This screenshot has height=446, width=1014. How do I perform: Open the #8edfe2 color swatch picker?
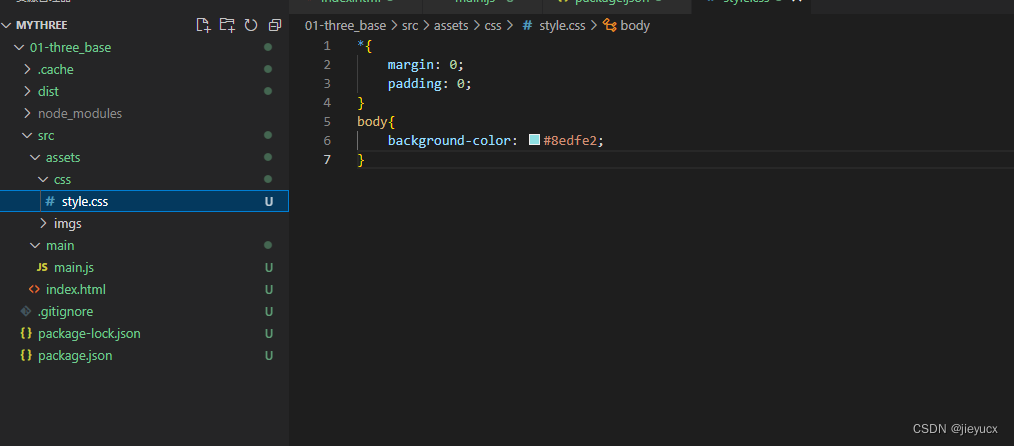tap(535, 140)
